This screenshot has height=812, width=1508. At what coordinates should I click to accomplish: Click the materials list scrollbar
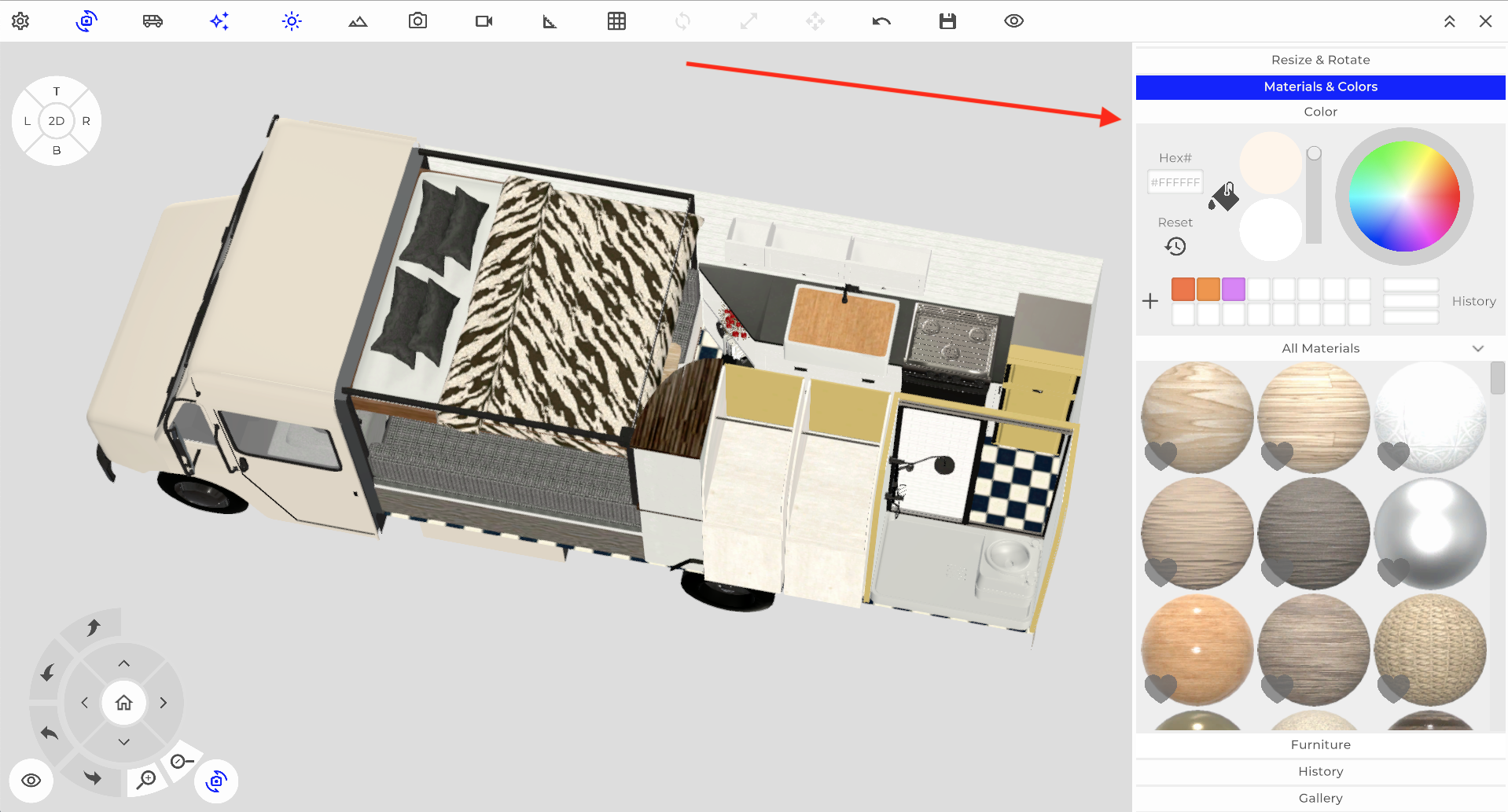point(1498,378)
